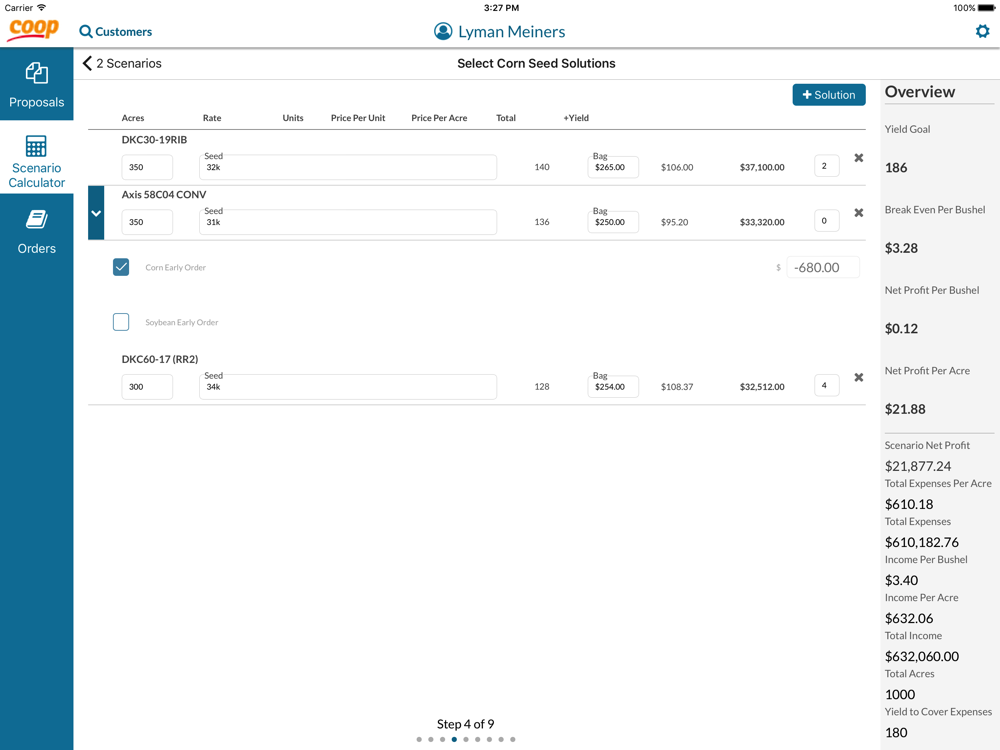The width and height of the screenshot is (1000, 750).
Task: Tap the battery status indicator
Action: click(985, 8)
